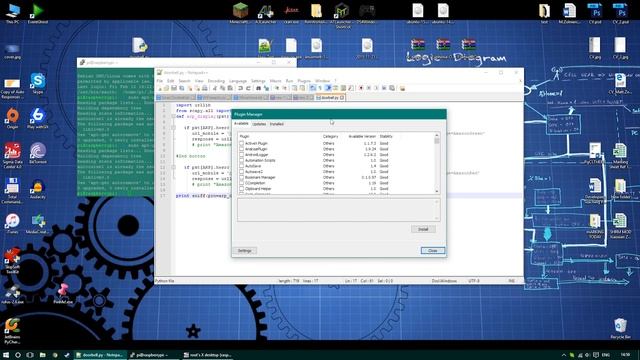This screenshot has height=360, width=640.
Task: Switch to the Updates tab in Plugin Manager
Action: coord(259,124)
